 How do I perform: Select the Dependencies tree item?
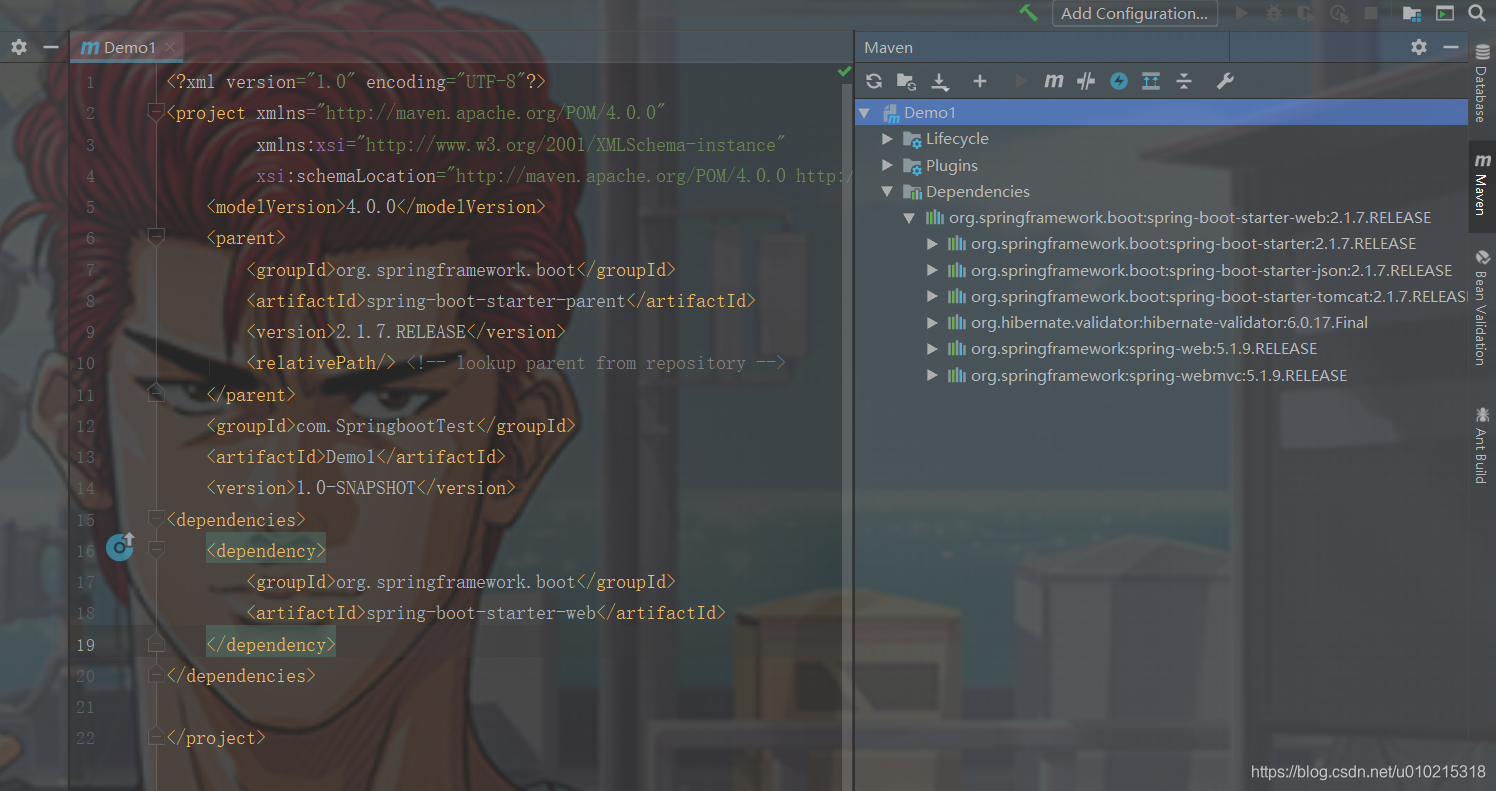click(x=978, y=191)
